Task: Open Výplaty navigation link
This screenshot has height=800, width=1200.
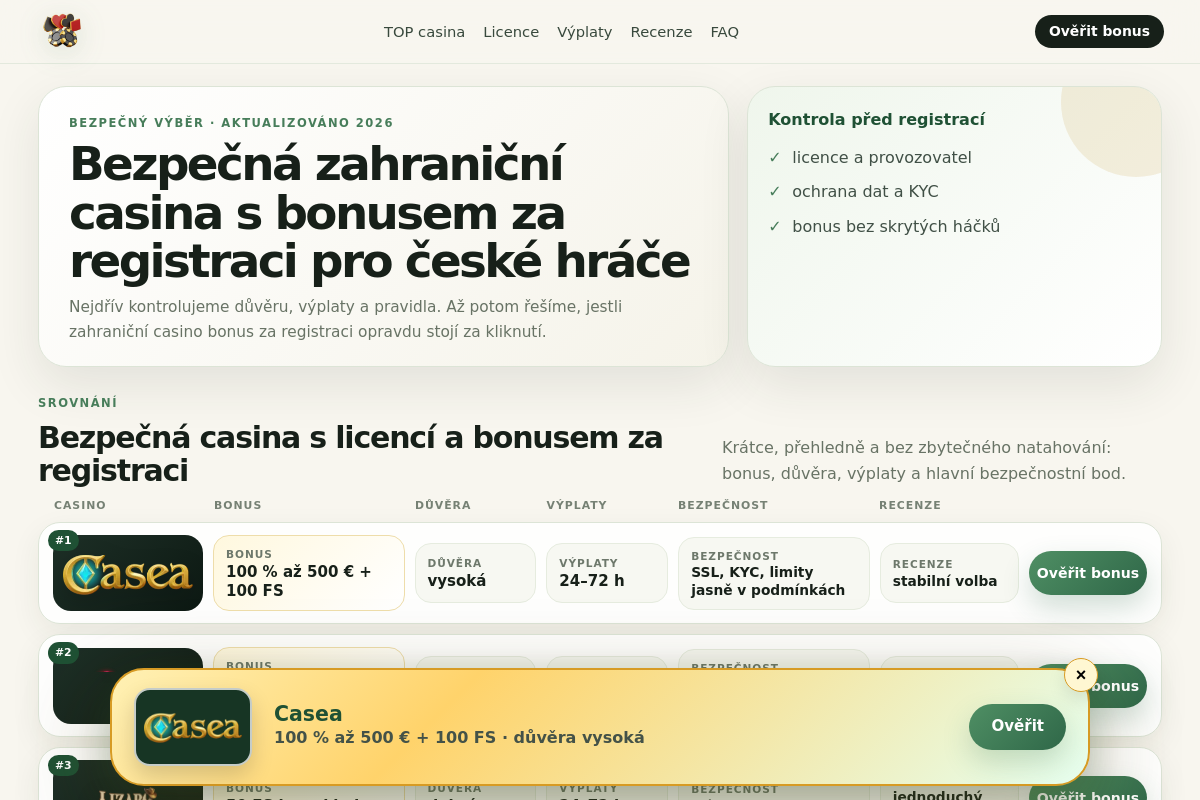Action: pyautogui.click(x=585, y=32)
